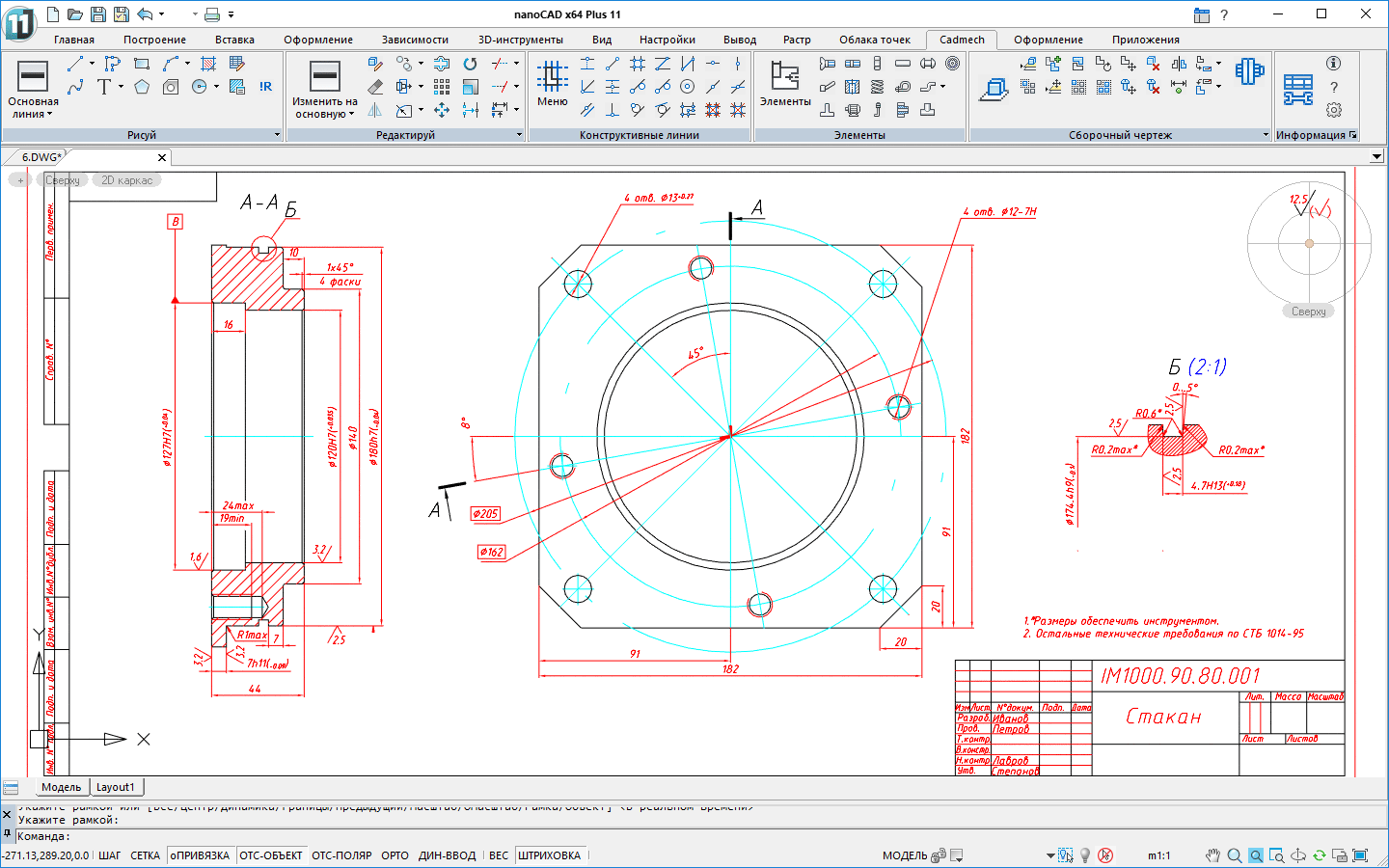Select the spring element icon
This screenshot has height=868, width=1389.
click(x=877, y=87)
